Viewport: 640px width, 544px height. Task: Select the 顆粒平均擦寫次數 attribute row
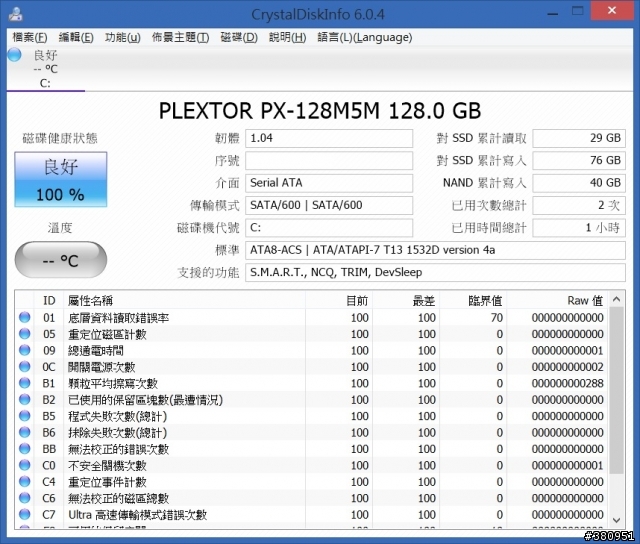click(x=312, y=383)
